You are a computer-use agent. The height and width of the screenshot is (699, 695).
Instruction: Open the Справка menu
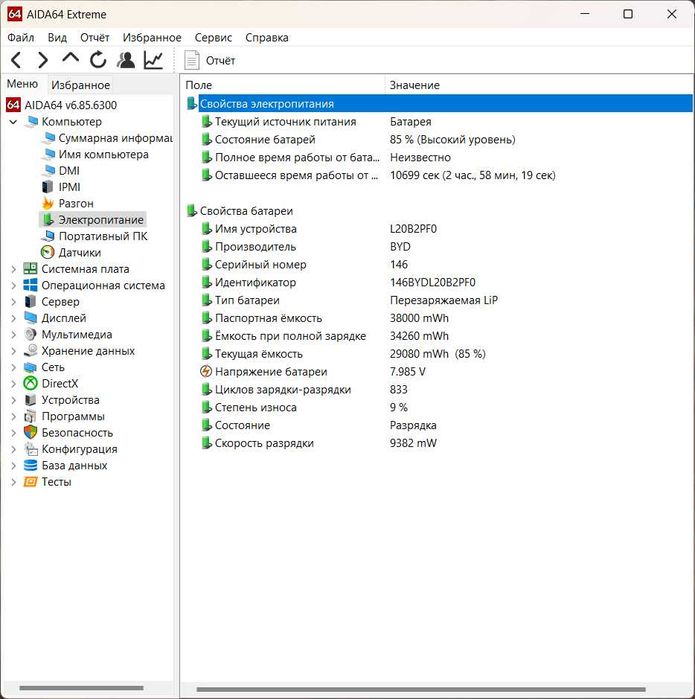pyautogui.click(x=267, y=37)
